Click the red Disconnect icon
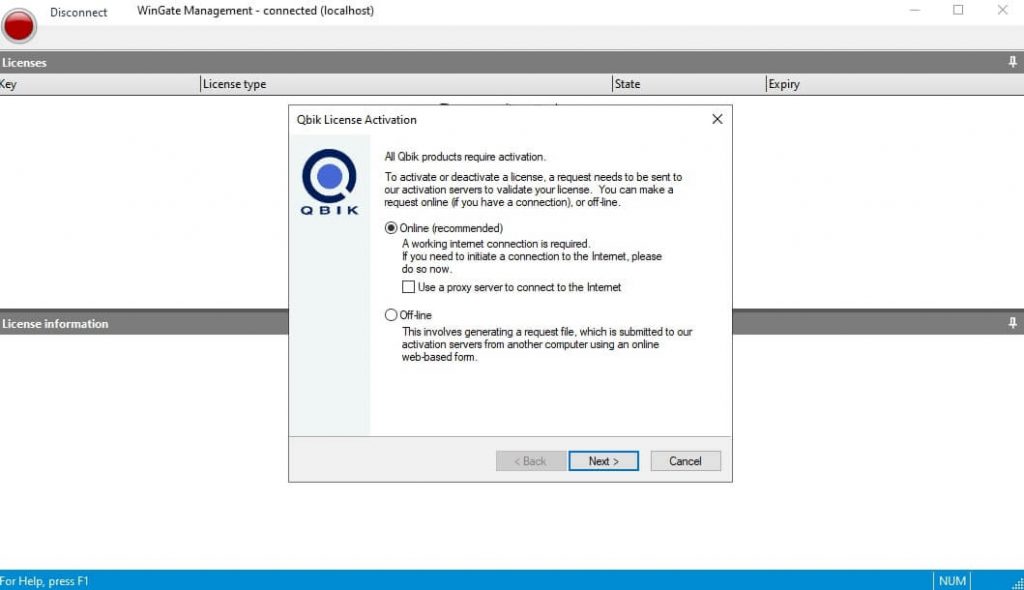The image size is (1024, 590). pyautogui.click(x=19, y=25)
